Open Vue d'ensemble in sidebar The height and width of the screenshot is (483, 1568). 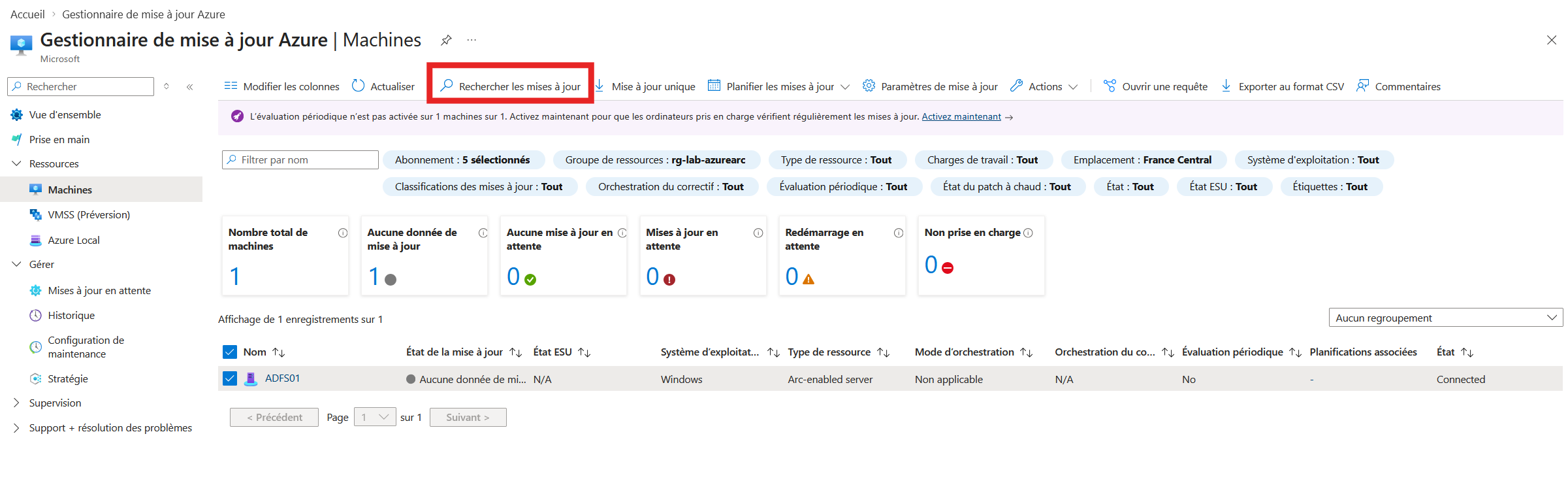(65, 115)
